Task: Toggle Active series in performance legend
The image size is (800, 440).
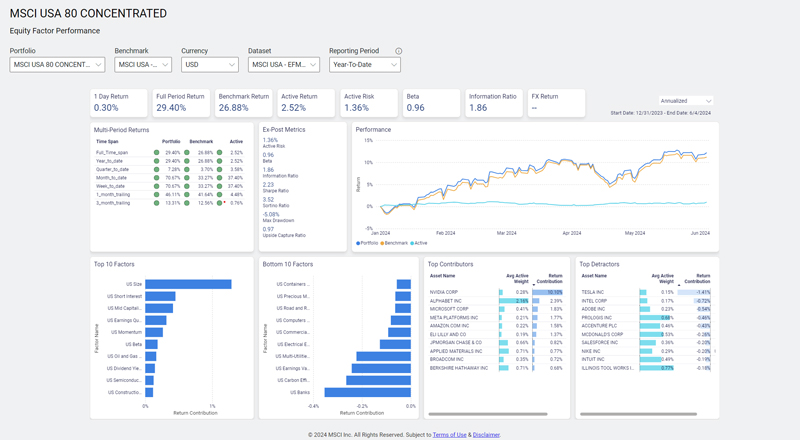Action: tap(419, 243)
